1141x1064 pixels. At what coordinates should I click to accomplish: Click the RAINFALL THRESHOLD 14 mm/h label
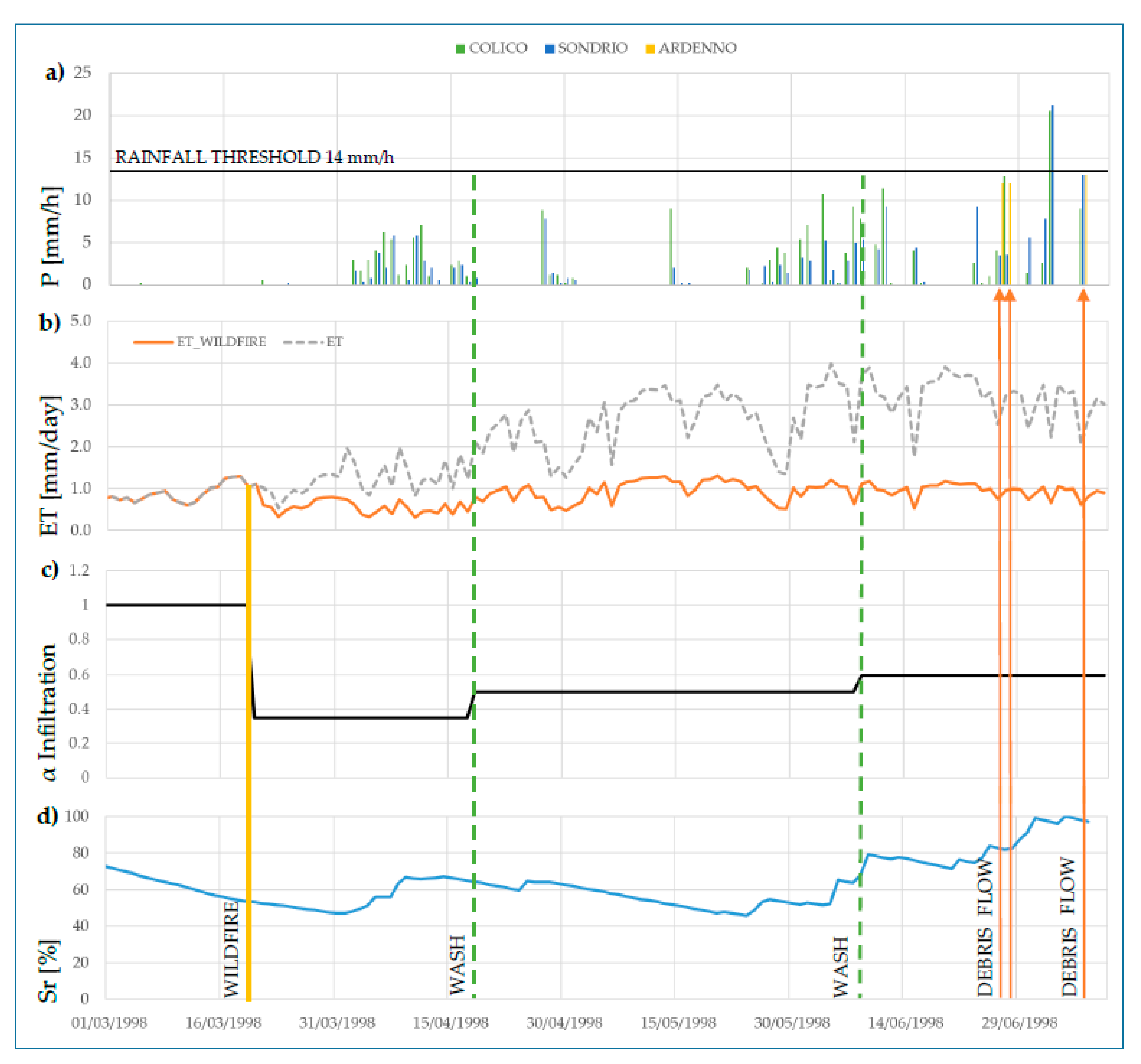(254, 157)
